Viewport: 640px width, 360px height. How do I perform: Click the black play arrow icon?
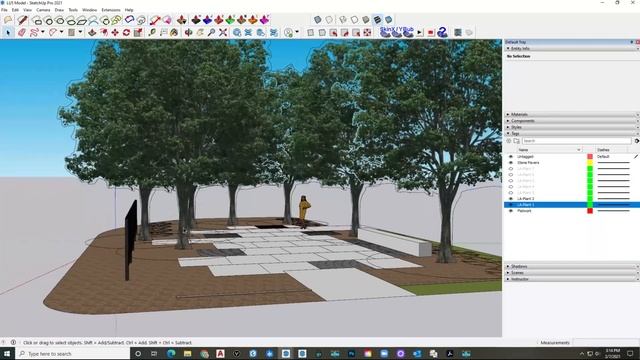420,32
